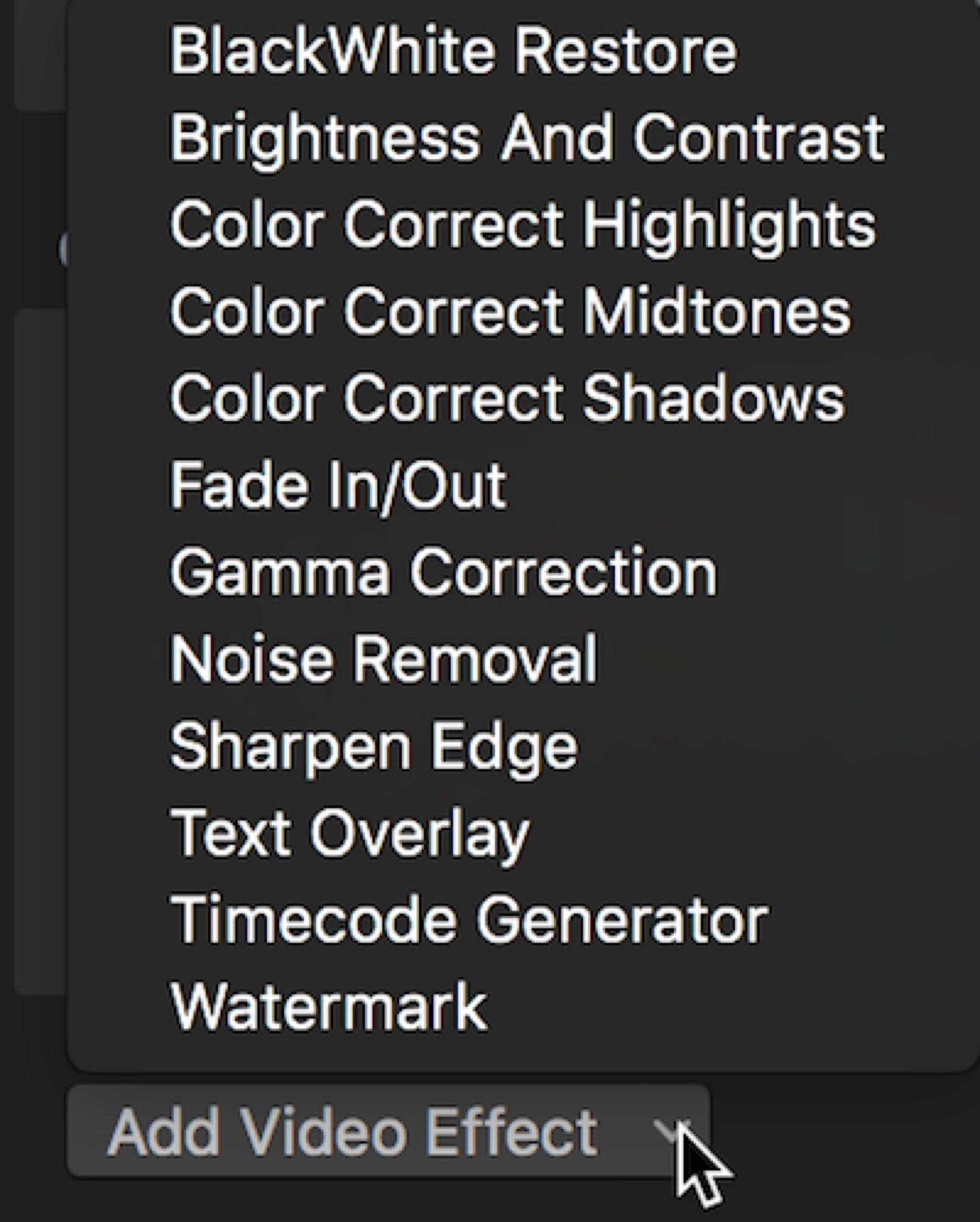Choose the Color Correct Shadows option
Viewport: 980px width, 1222px height.
[x=507, y=398]
